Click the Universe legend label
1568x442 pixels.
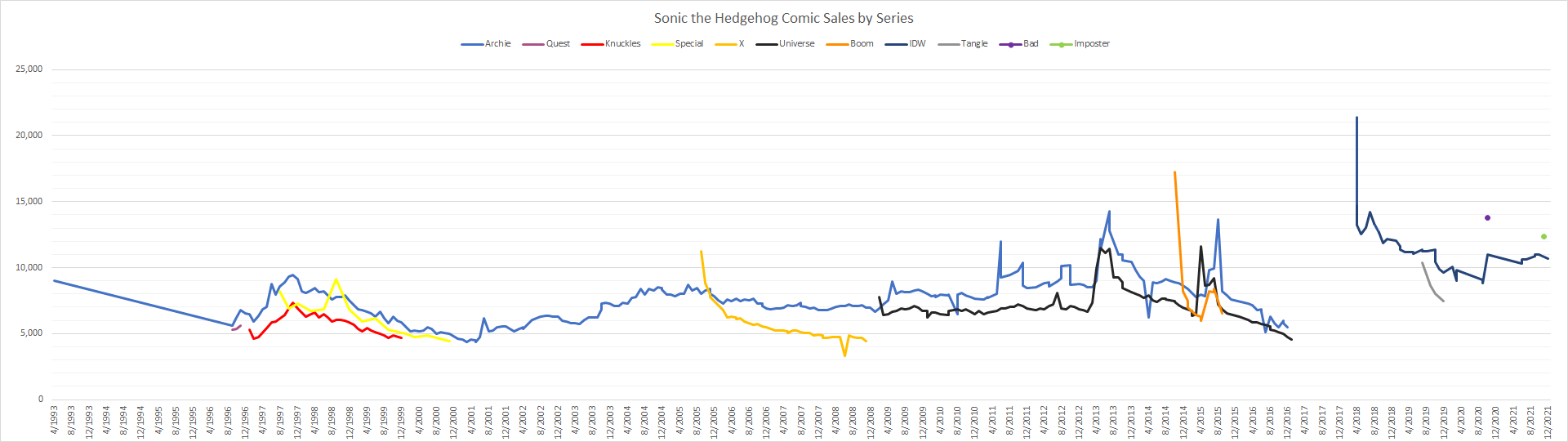(796, 44)
